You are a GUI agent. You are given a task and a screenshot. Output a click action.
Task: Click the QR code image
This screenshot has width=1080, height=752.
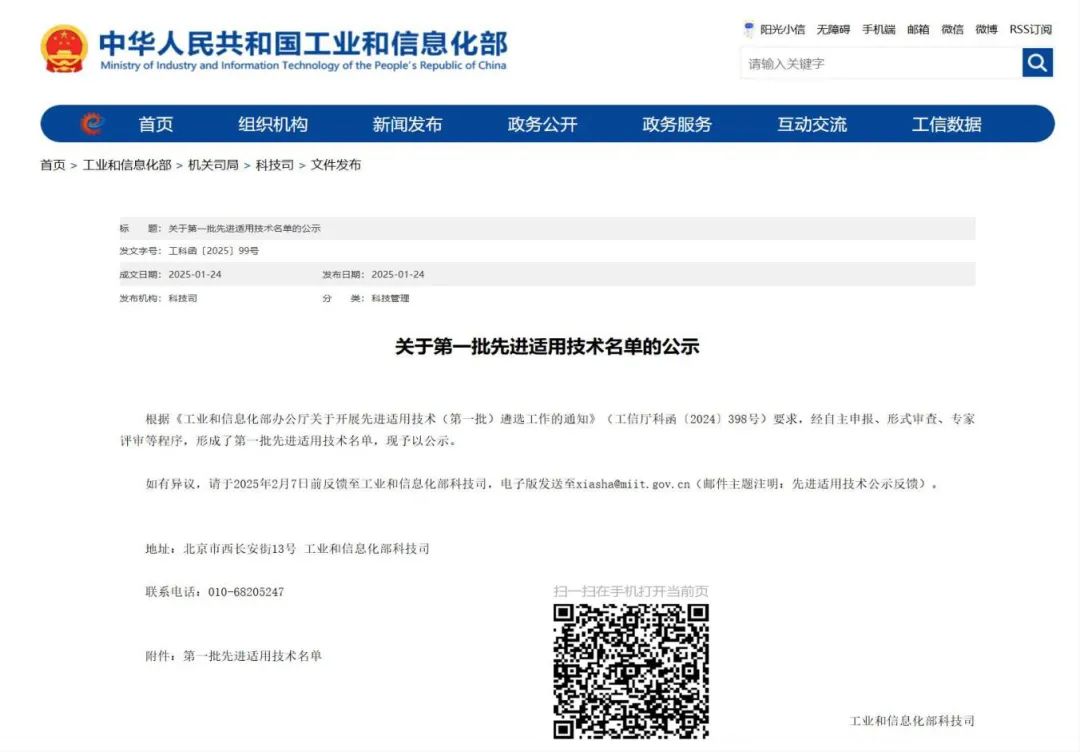pos(631,670)
